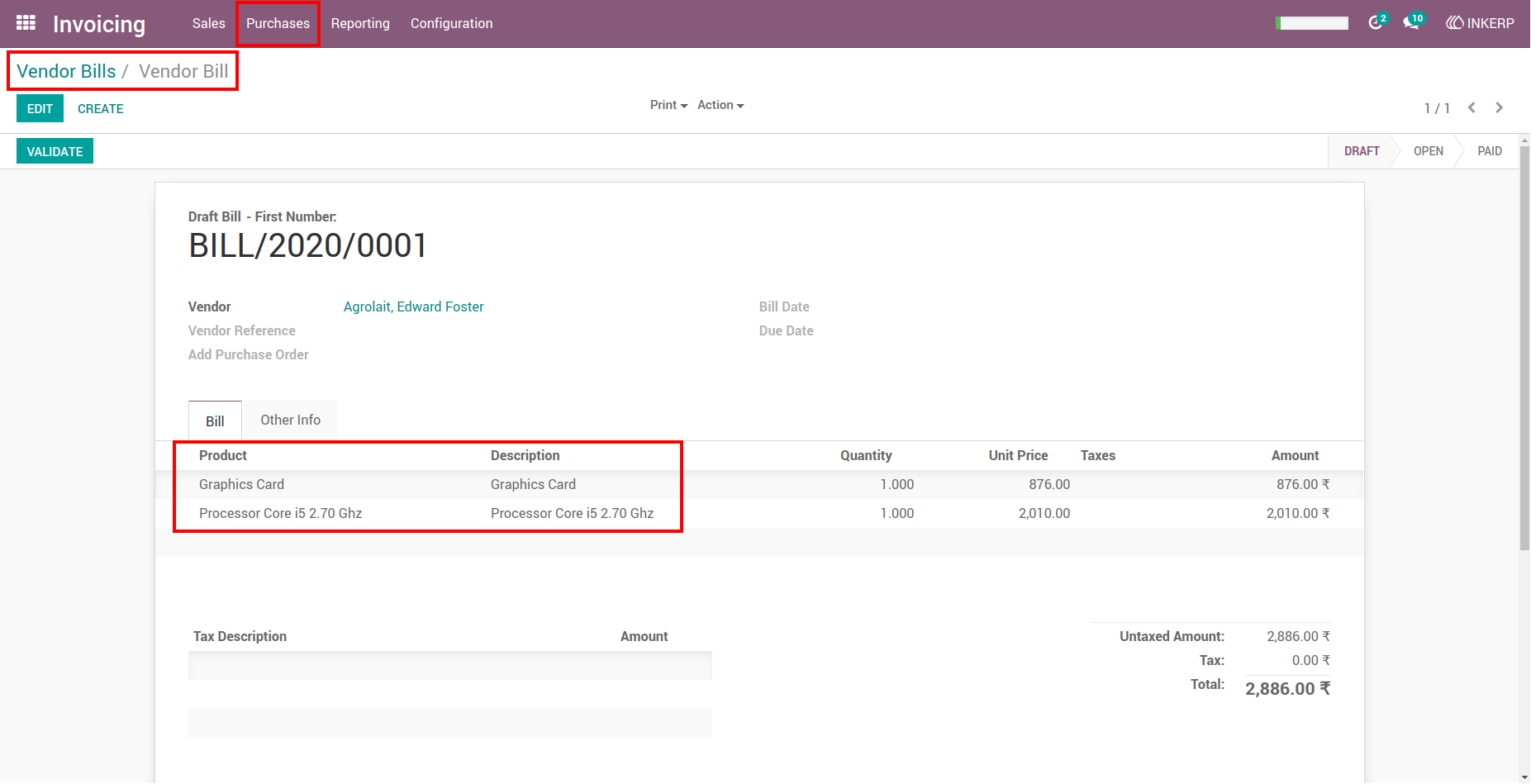Click the Taxes column header
Image resolution: width=1531 pixels, height=784 pixels.
(x=1098, y=455)
